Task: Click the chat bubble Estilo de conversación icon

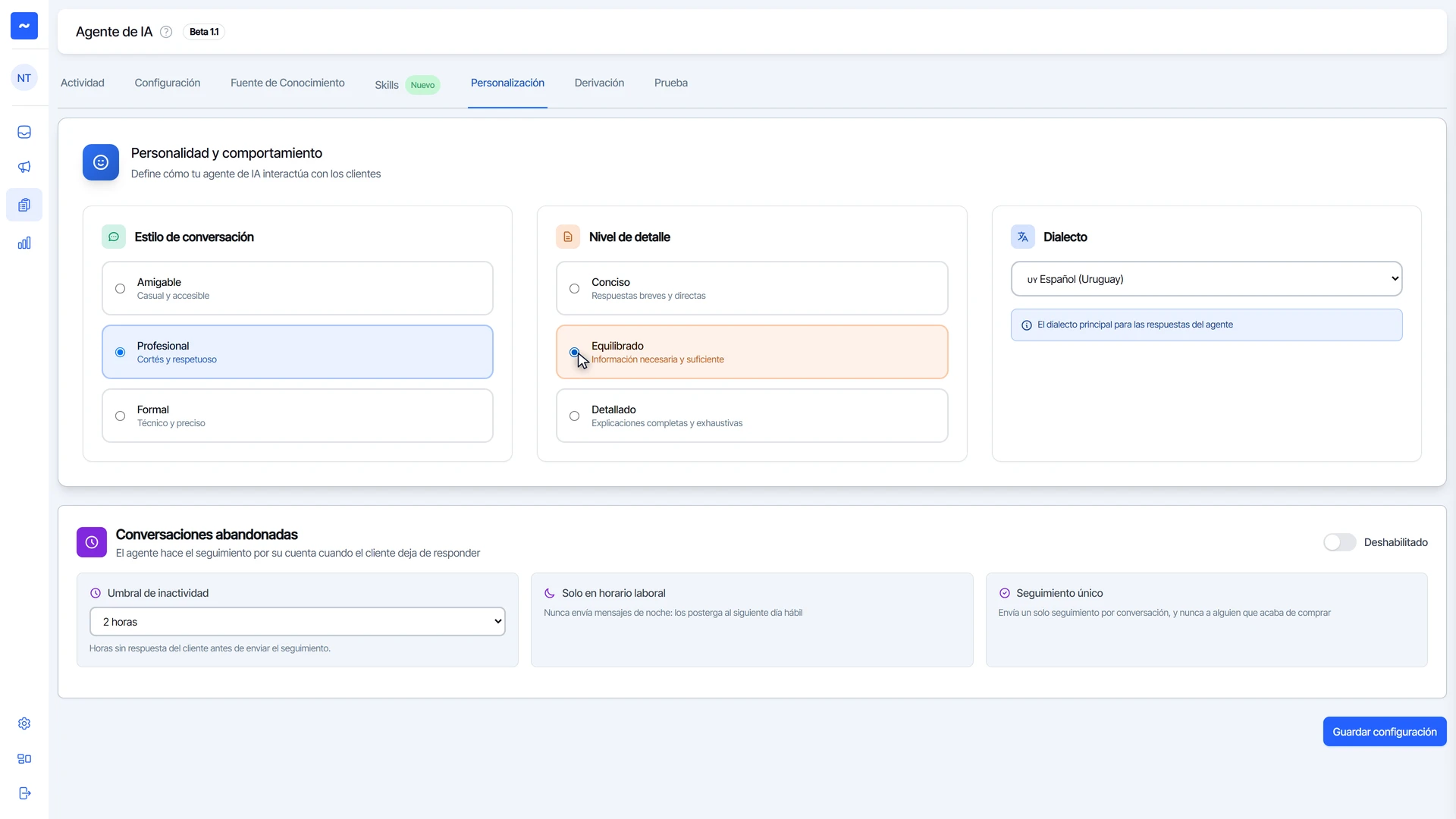Action: (114, 237)
